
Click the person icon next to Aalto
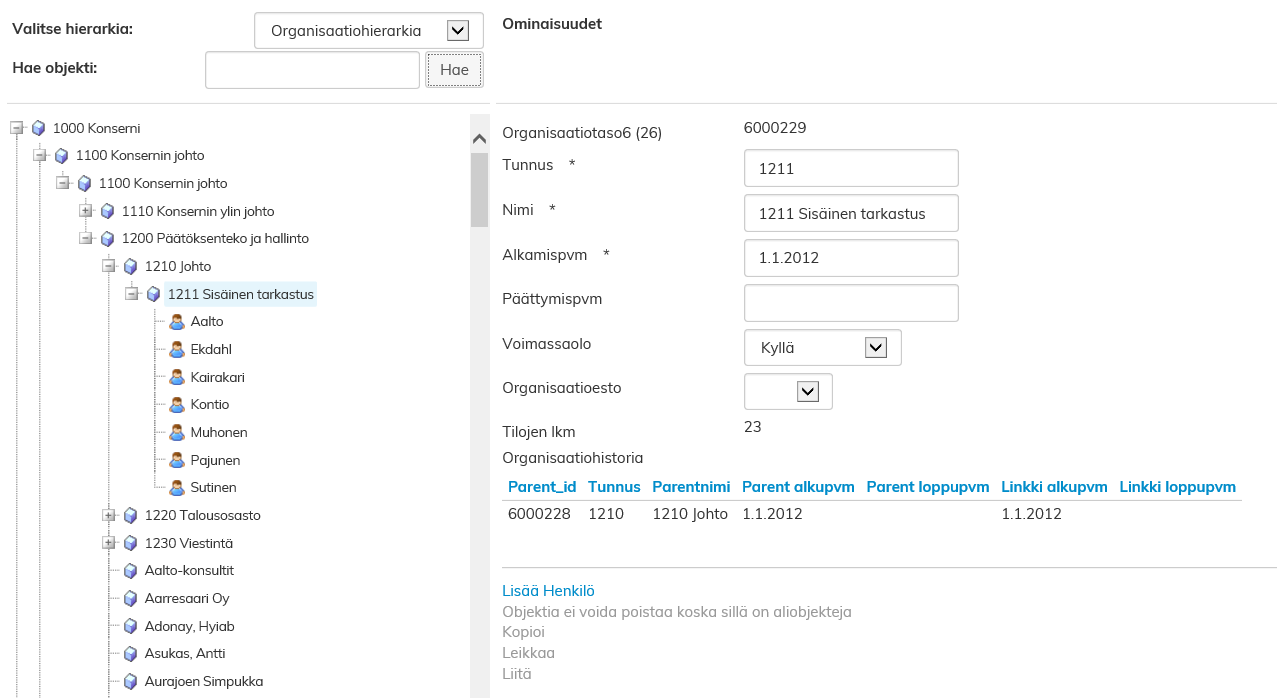click(x=177, y=322)
